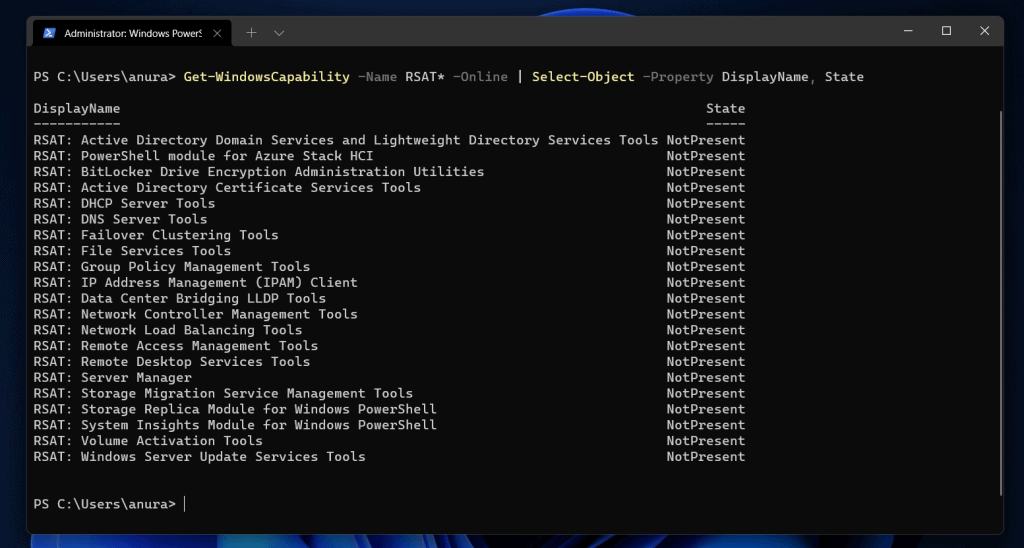Click the State column header
This screenshot has height=548, width=1024.
[x=725, y=108]
